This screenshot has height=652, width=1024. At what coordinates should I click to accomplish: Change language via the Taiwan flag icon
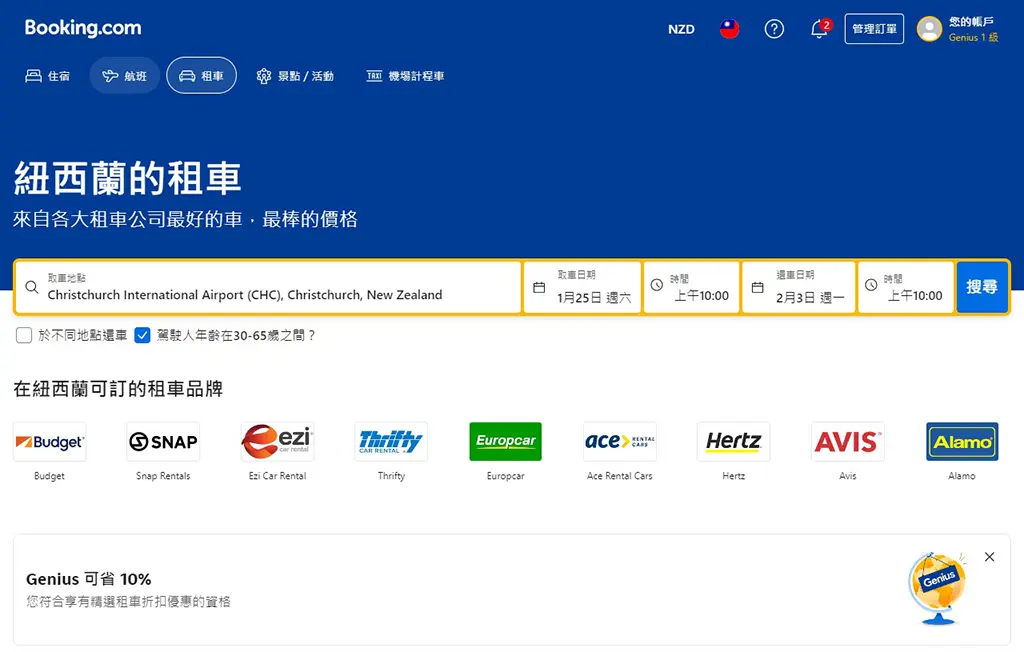[729, 29]
